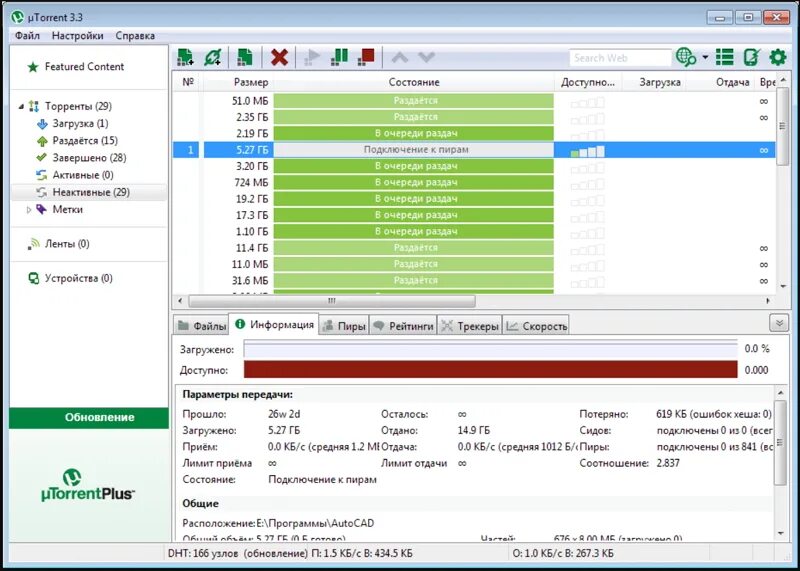Collapse the Торренты (29) tree node
Image resolution: width=800 pixels, height=571 pixels.
[21, 107]
